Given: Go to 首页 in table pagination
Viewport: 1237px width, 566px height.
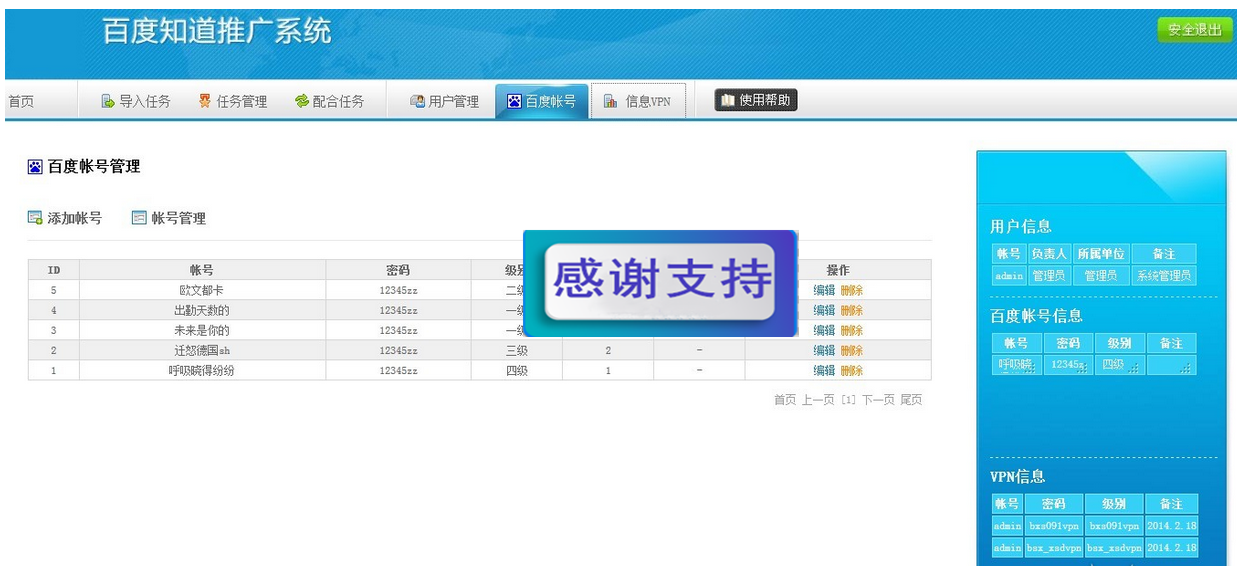Looking at the screenshot, I should coord(785,400).
